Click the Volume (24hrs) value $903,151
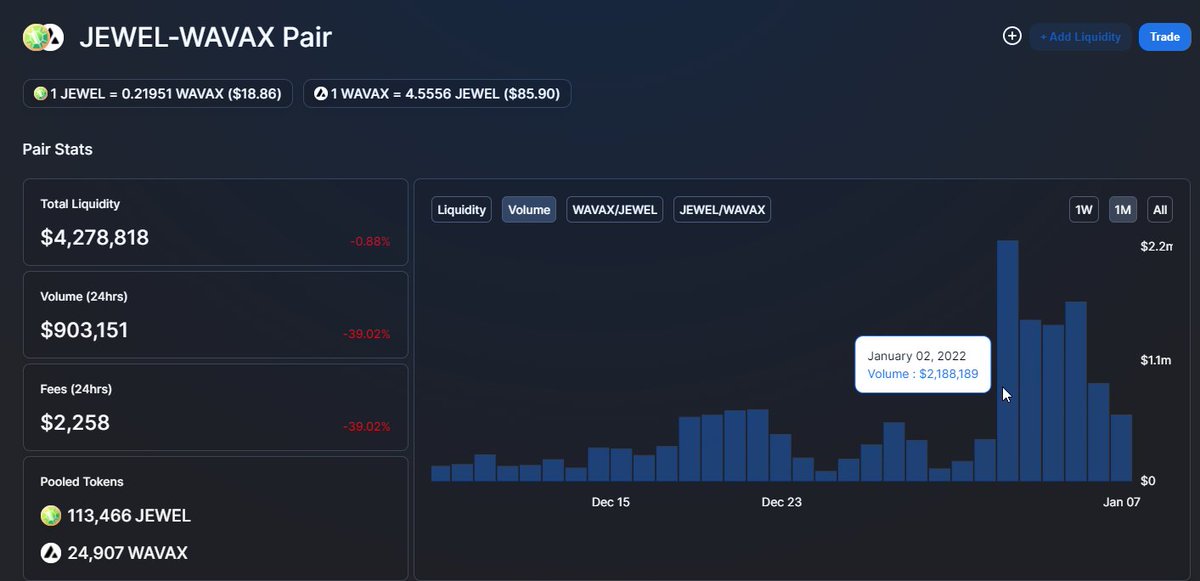 (85, 330)
